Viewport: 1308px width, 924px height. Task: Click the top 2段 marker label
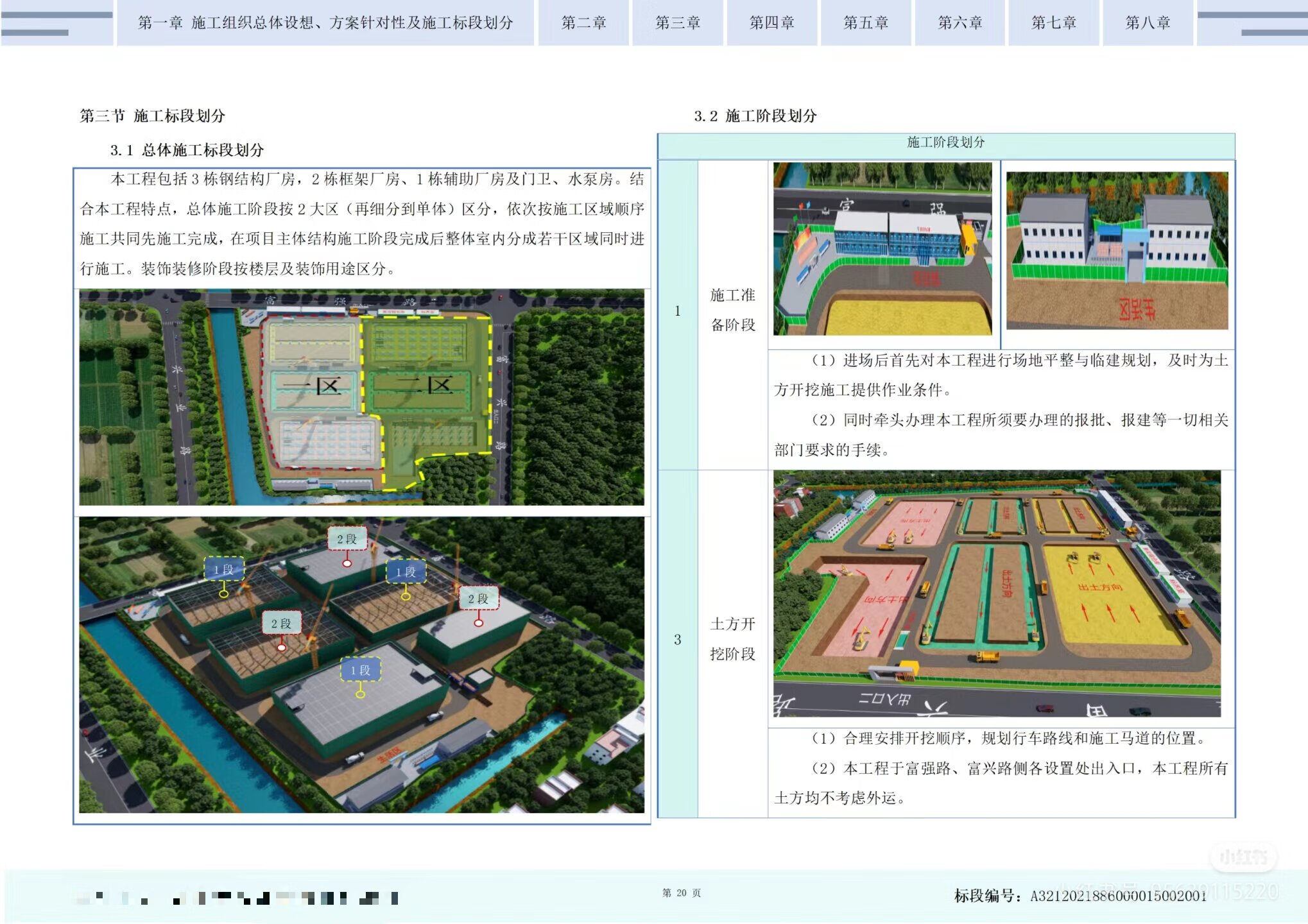(x=347, y=539)
